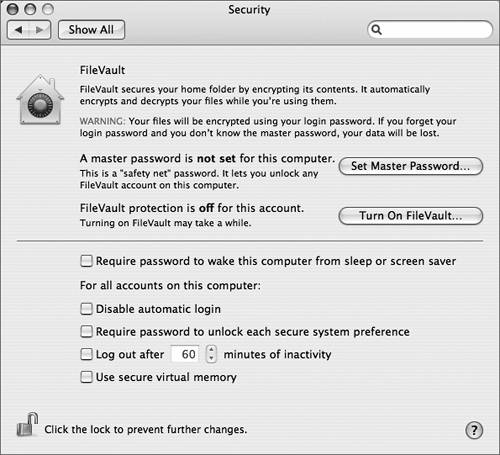Click the forward arrow in toolbar
The image size is (500, 455).
coord(40,30)
